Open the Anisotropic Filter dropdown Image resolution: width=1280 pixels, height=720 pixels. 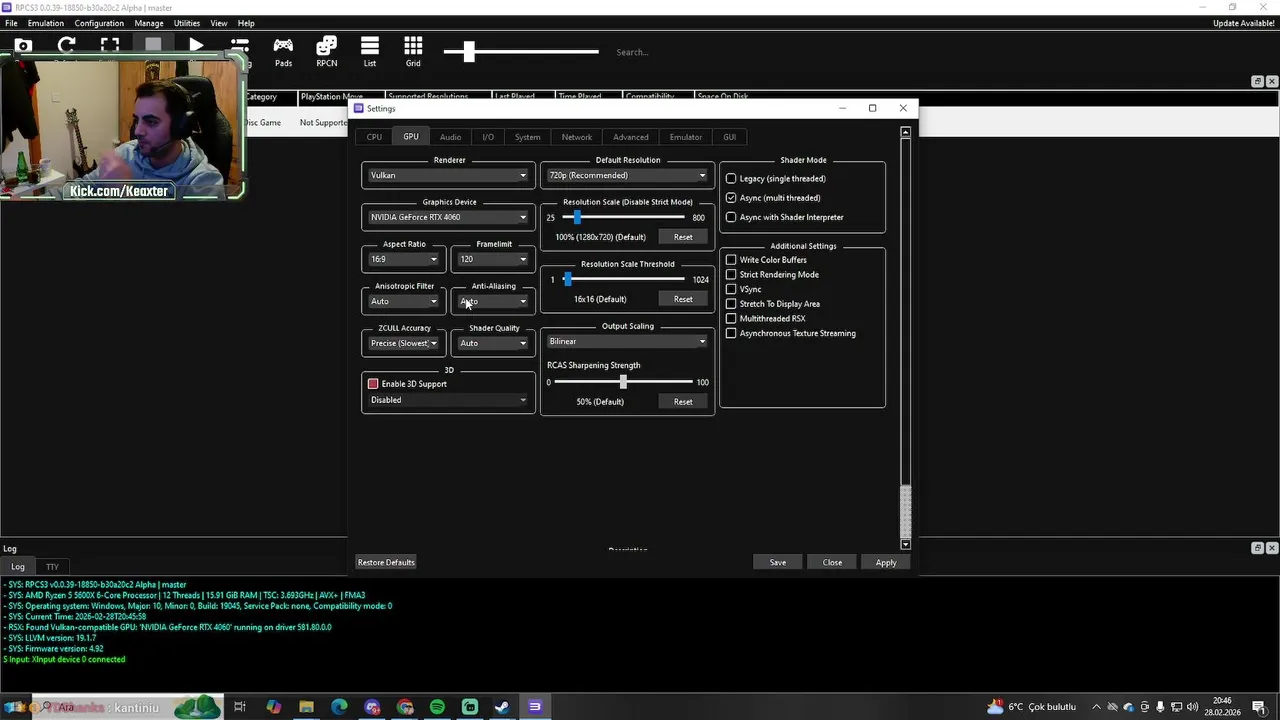click(404, 301)
